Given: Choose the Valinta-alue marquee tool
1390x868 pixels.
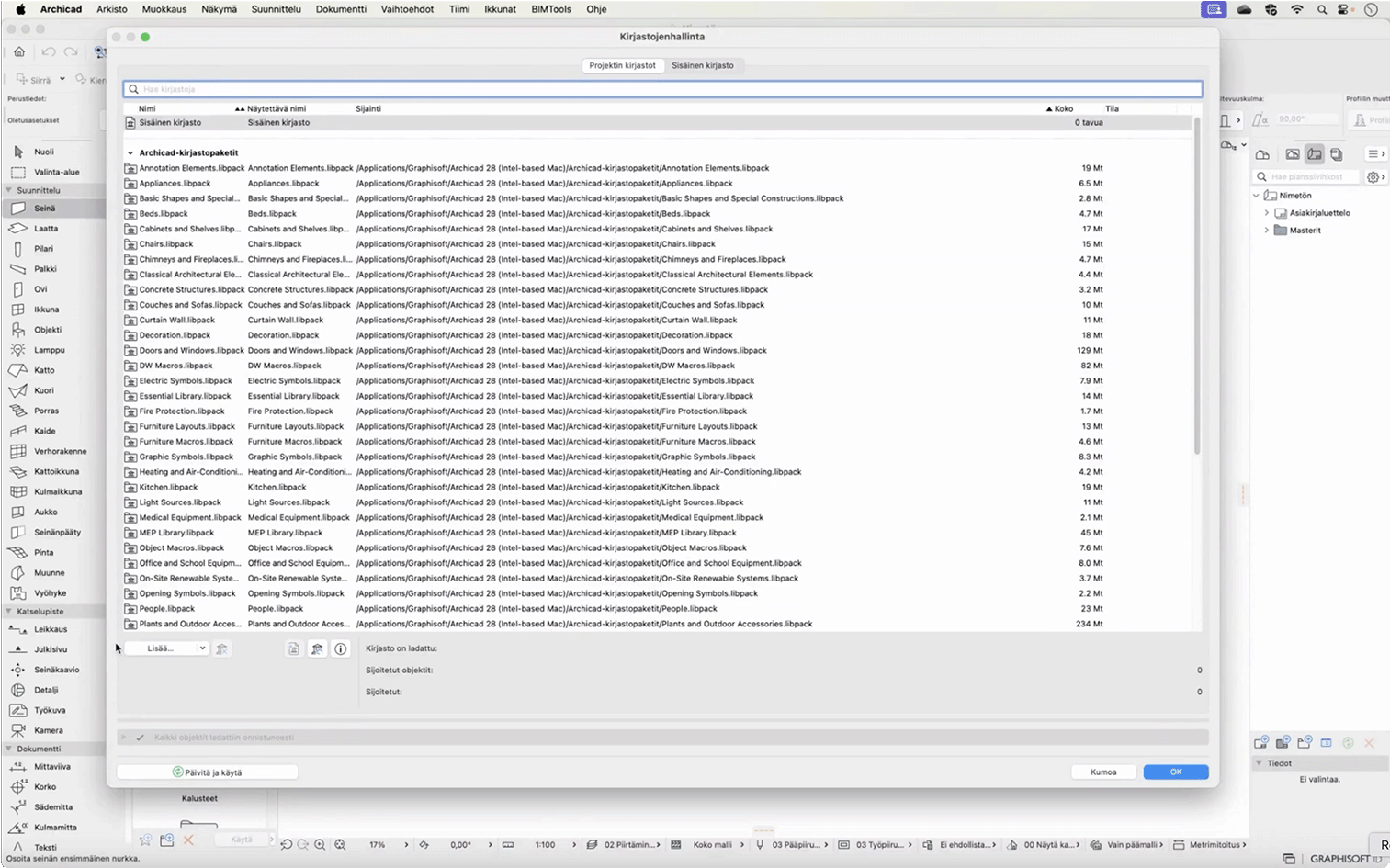Looking at the screenshot, I should (56, 172).
